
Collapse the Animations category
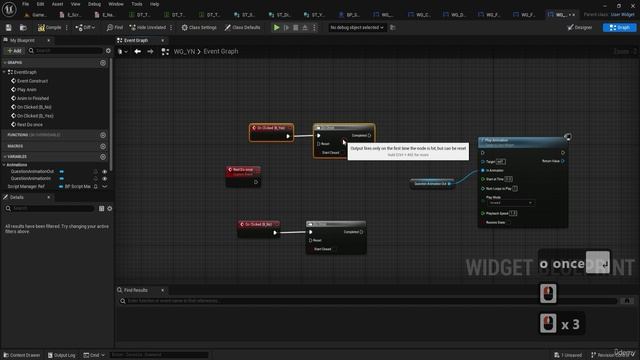tap(4, 165)
